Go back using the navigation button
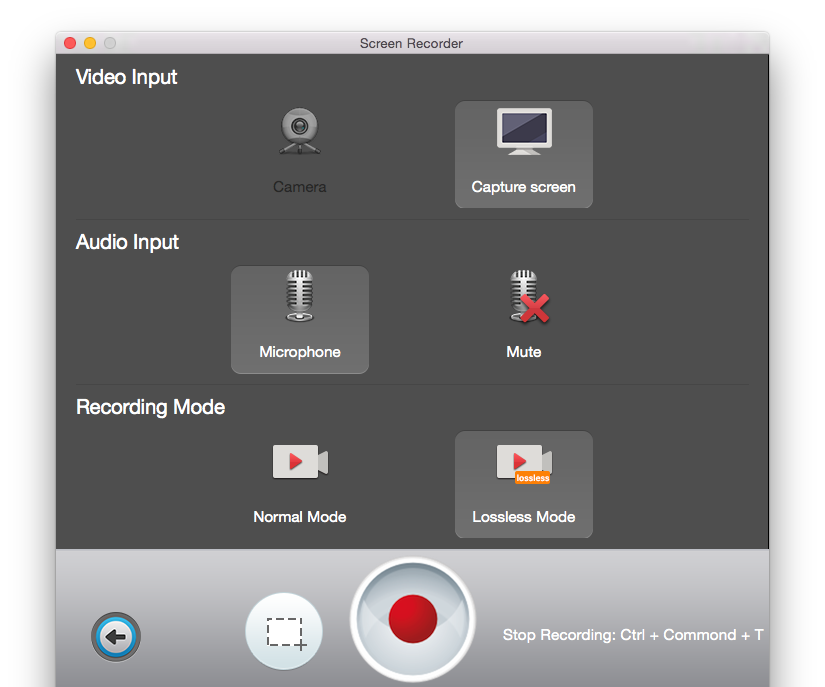 (x=115, y=637)
